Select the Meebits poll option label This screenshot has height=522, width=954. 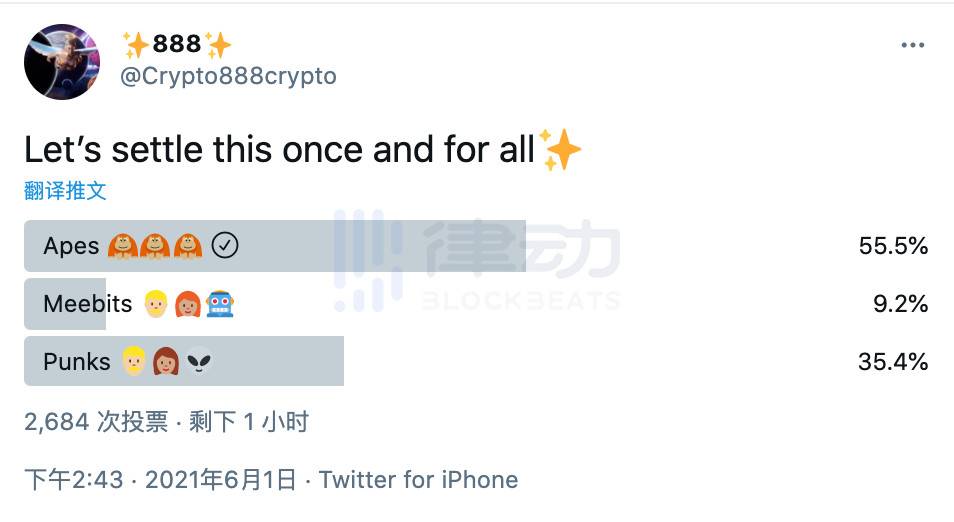coord(88,304)
